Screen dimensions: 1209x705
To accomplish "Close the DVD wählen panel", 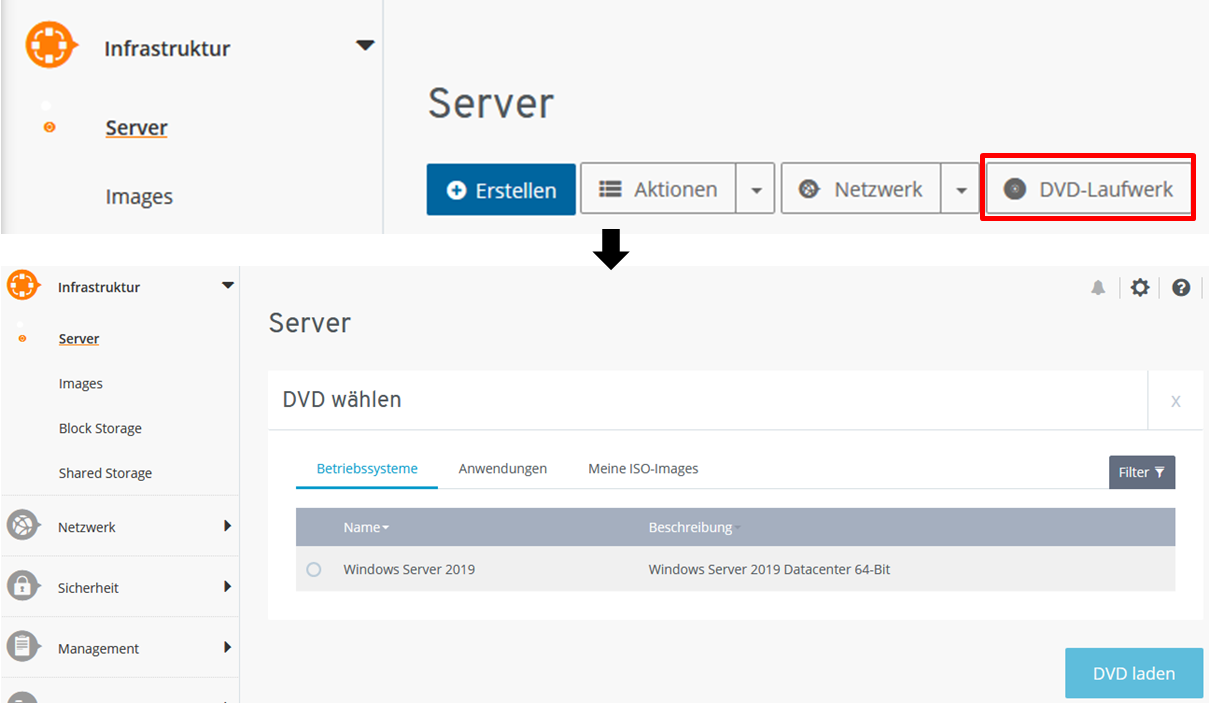I will (1175, 401).
